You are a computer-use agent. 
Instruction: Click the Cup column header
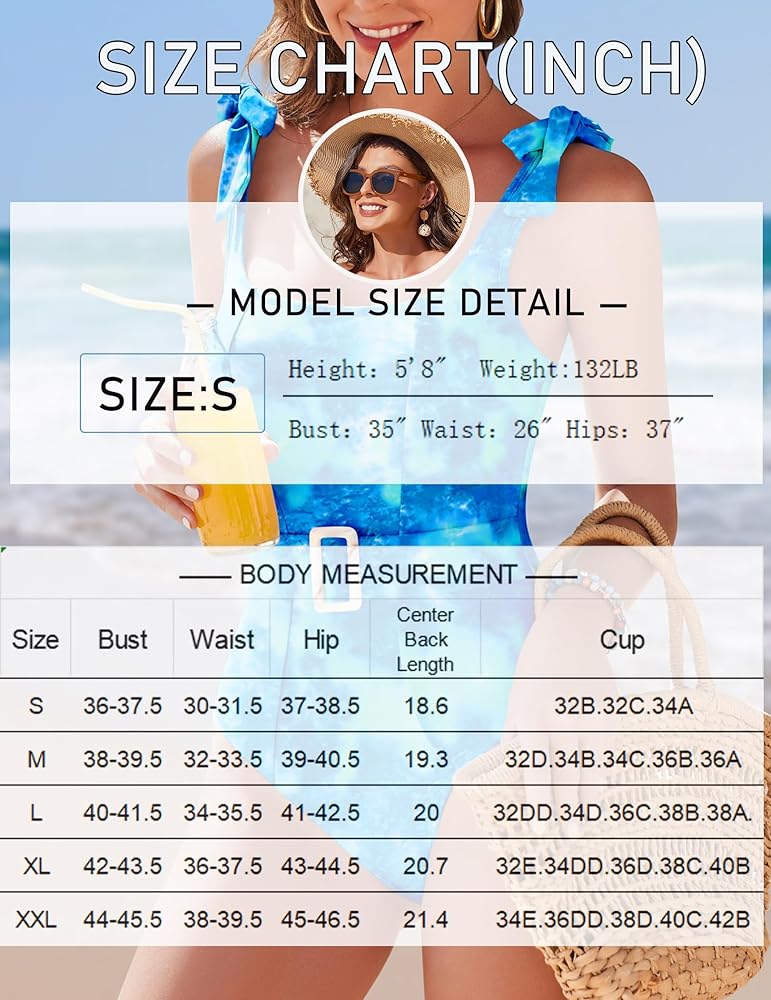(621, 640)
